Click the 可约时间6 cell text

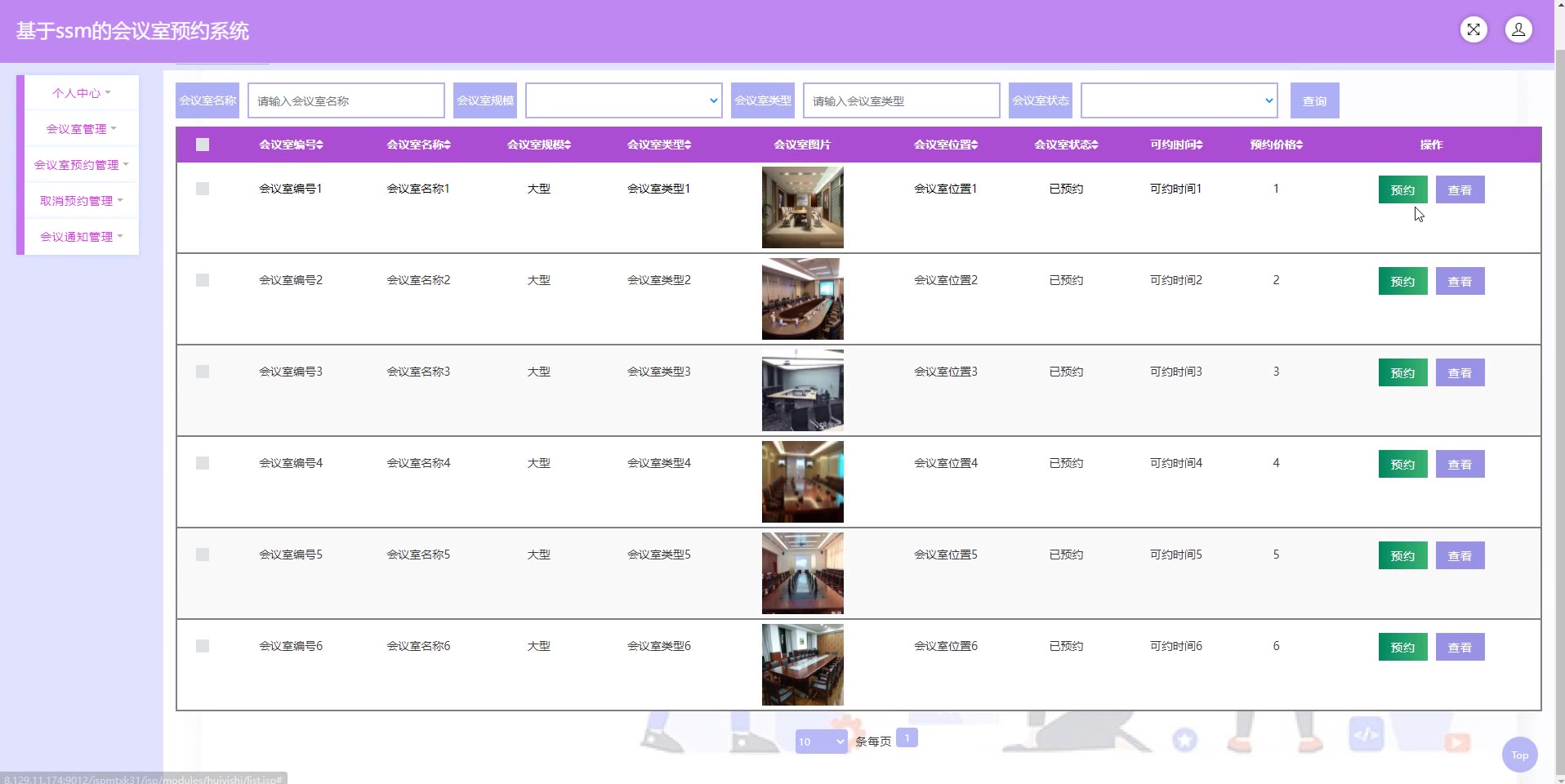[1176, 646]
